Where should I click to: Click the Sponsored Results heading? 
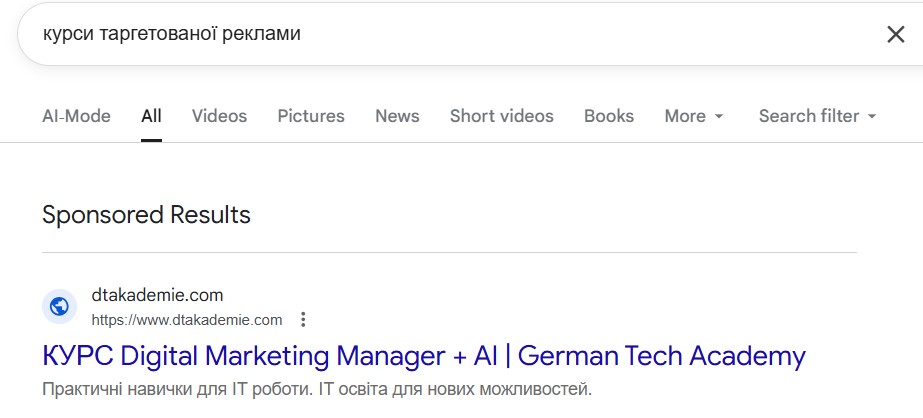pyautogui.click(x=146, y=215)
